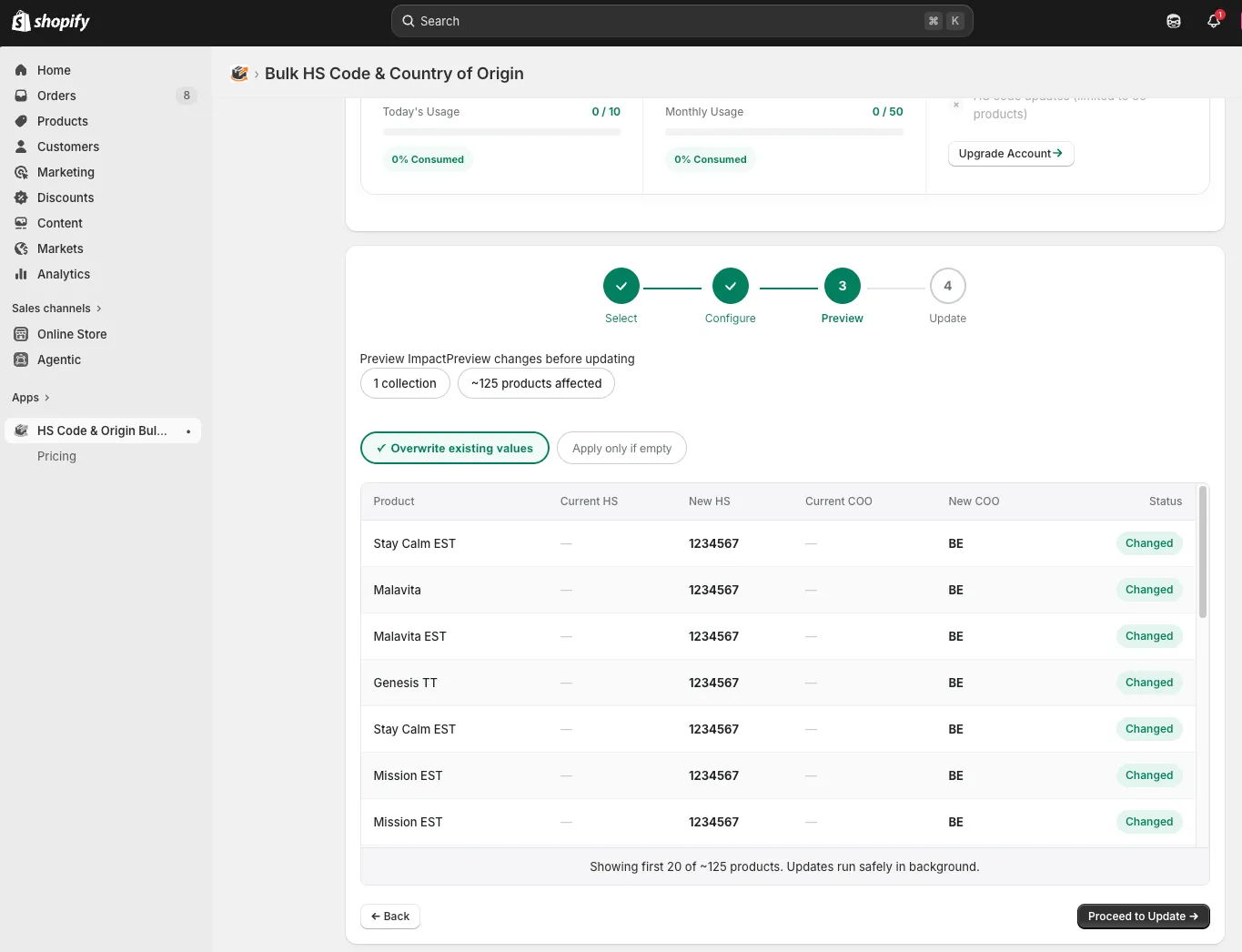This screenshot has width=1242, height=952.
Task: Open the sidekick assistant icon in top bar
Action: (x=1174, y=21)
